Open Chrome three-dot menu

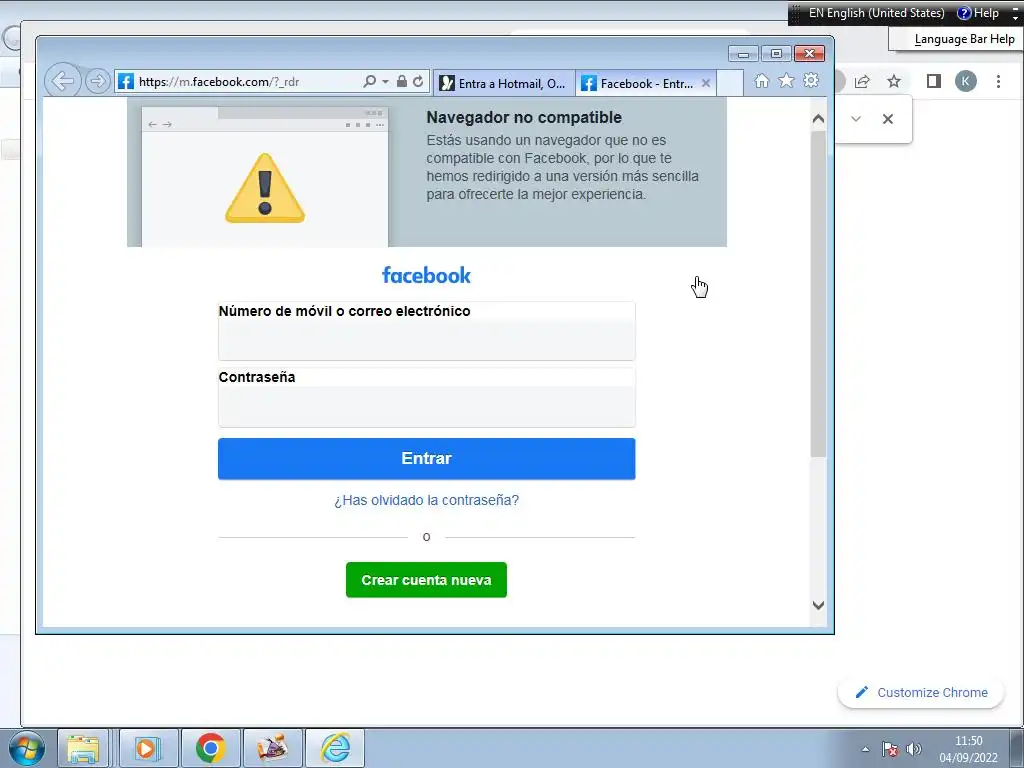point(998,81)
